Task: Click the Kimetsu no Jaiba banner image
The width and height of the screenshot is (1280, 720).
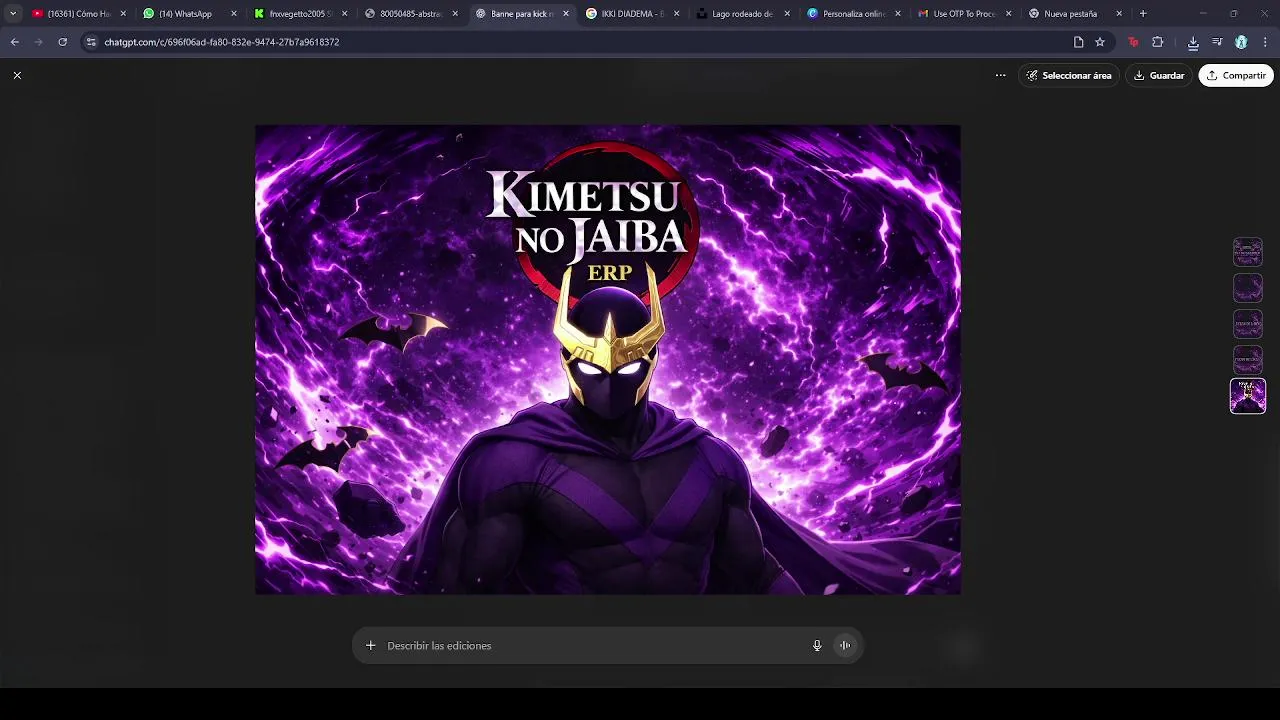Action: coord(608,360)
